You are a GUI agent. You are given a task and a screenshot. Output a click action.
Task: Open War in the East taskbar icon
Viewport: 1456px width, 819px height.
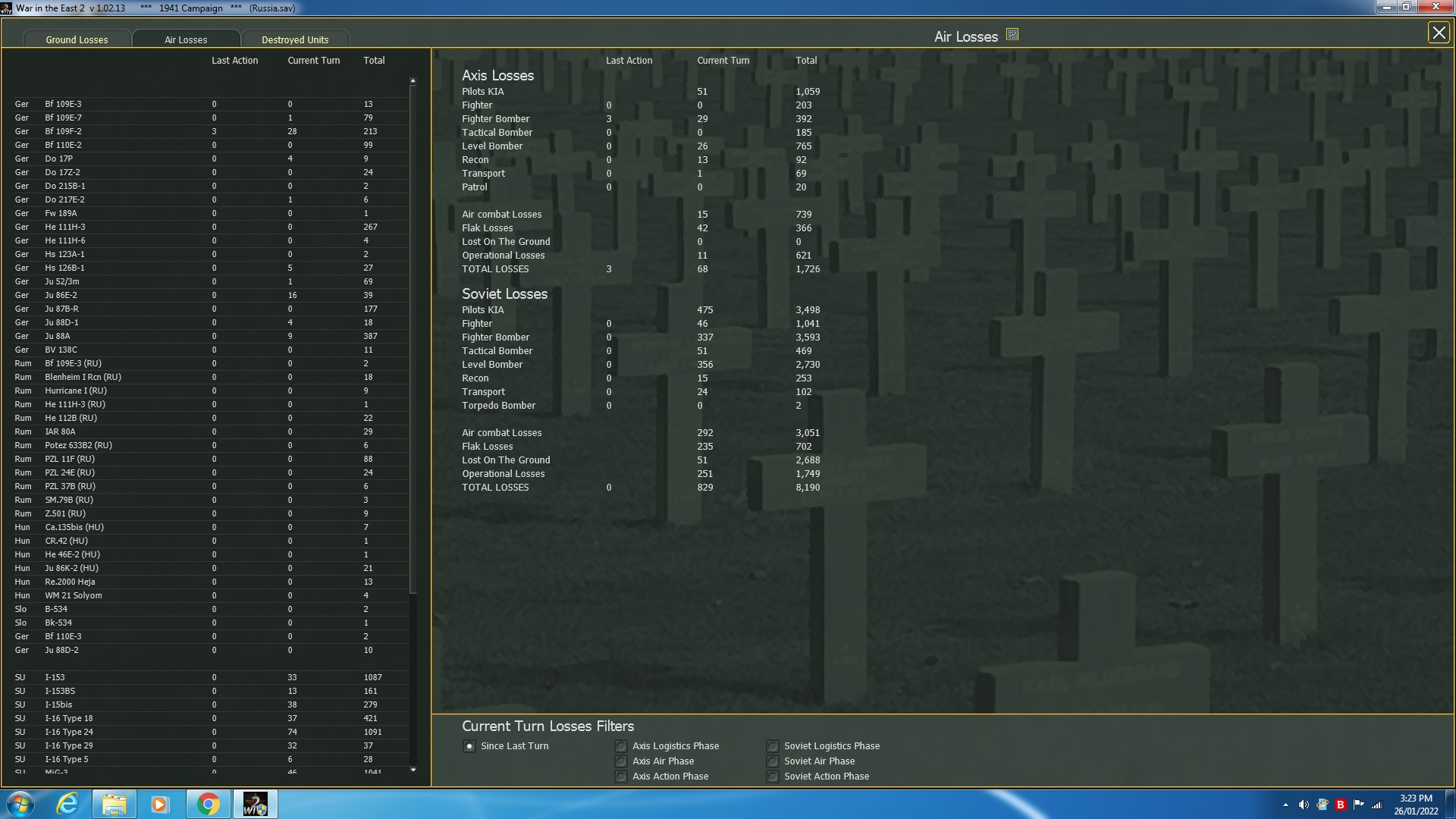tap(256, 804)
